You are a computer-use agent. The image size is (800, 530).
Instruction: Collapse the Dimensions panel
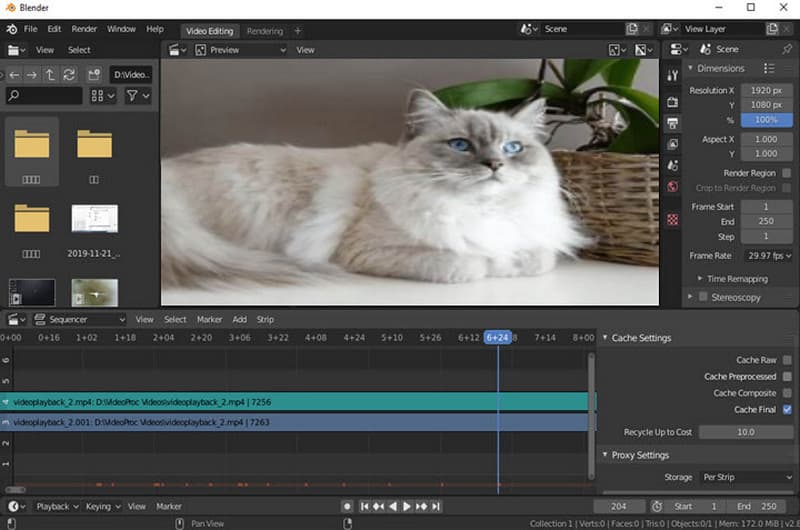point(690,68)
